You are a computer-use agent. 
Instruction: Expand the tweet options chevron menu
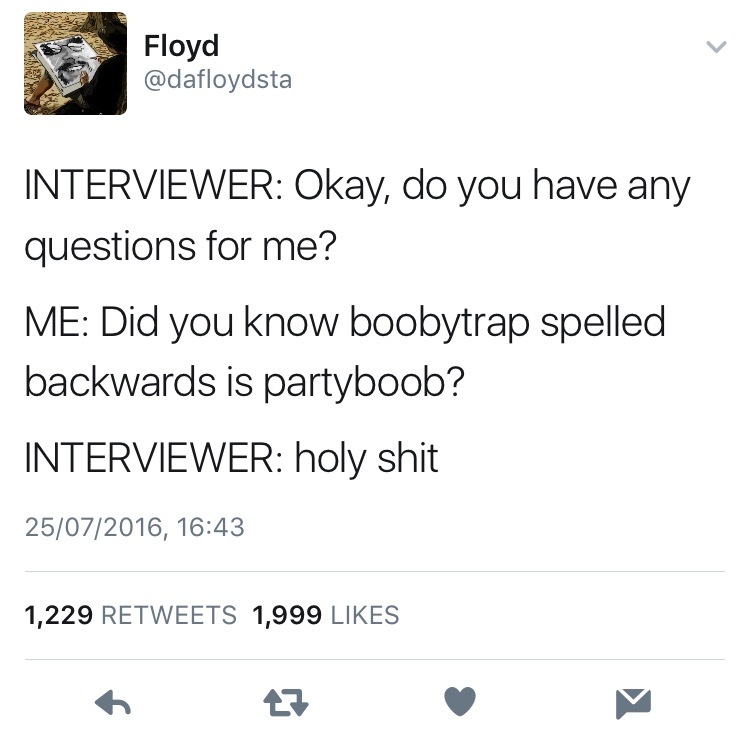click(716, 46)
